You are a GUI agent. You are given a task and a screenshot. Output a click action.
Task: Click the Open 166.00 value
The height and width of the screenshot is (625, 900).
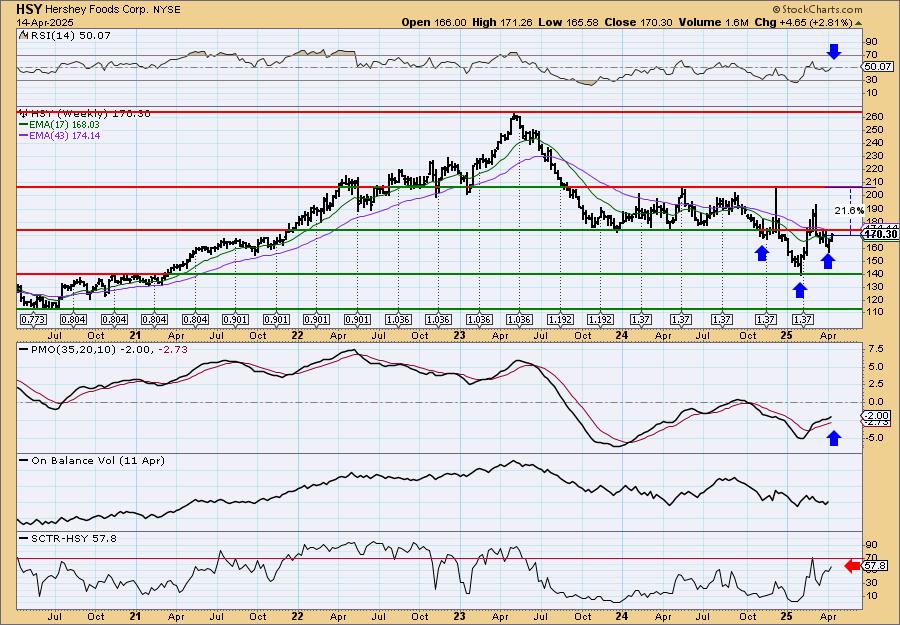click(x=434, y=22)
